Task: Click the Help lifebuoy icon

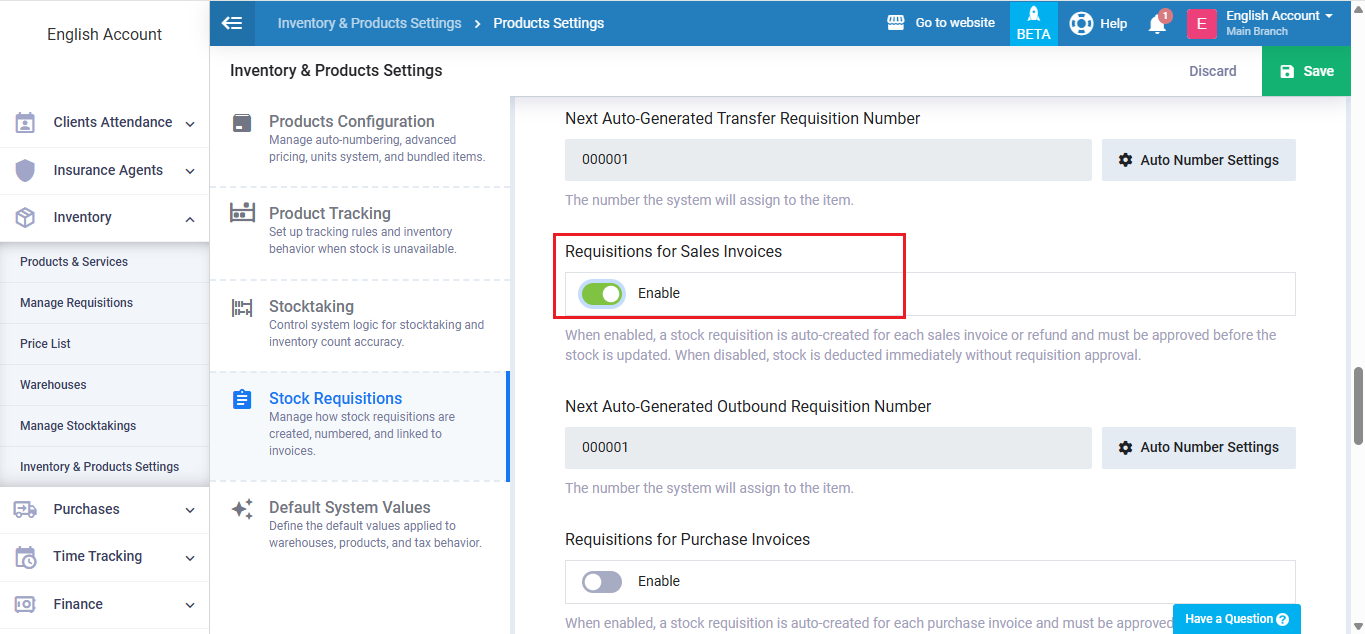Action: [1081, 23]
